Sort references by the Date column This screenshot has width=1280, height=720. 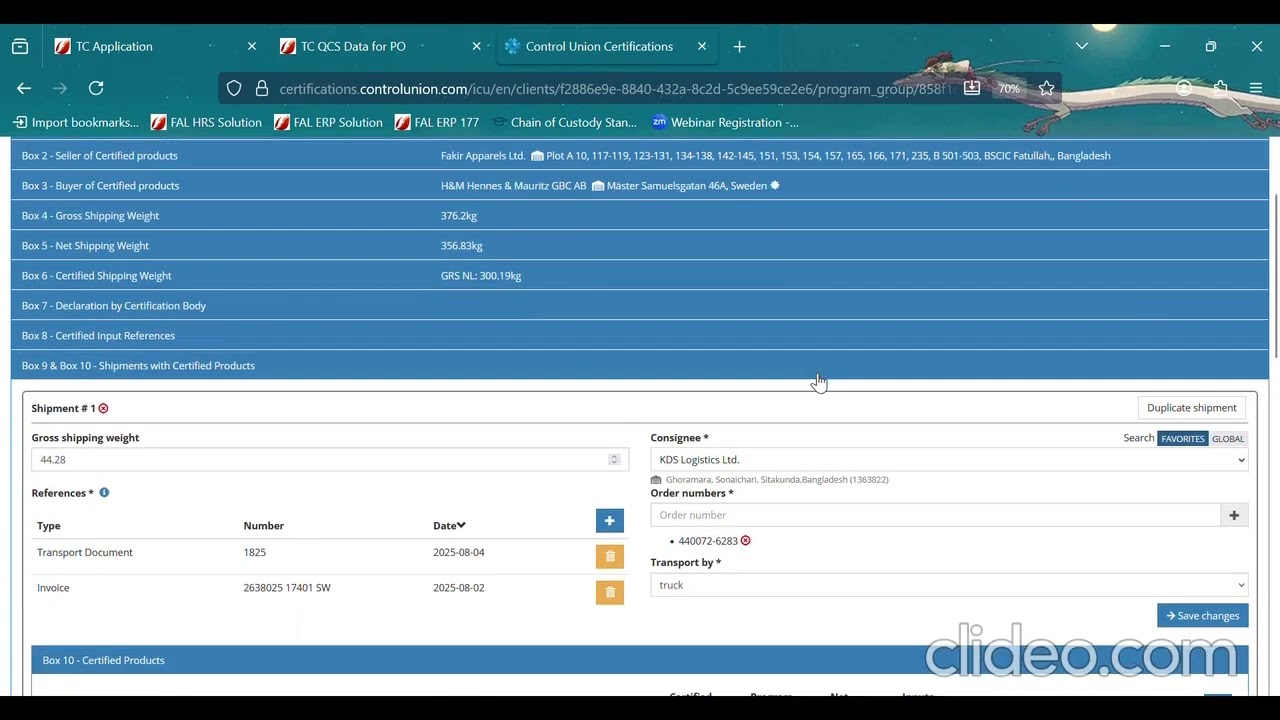tap(449, 525)
